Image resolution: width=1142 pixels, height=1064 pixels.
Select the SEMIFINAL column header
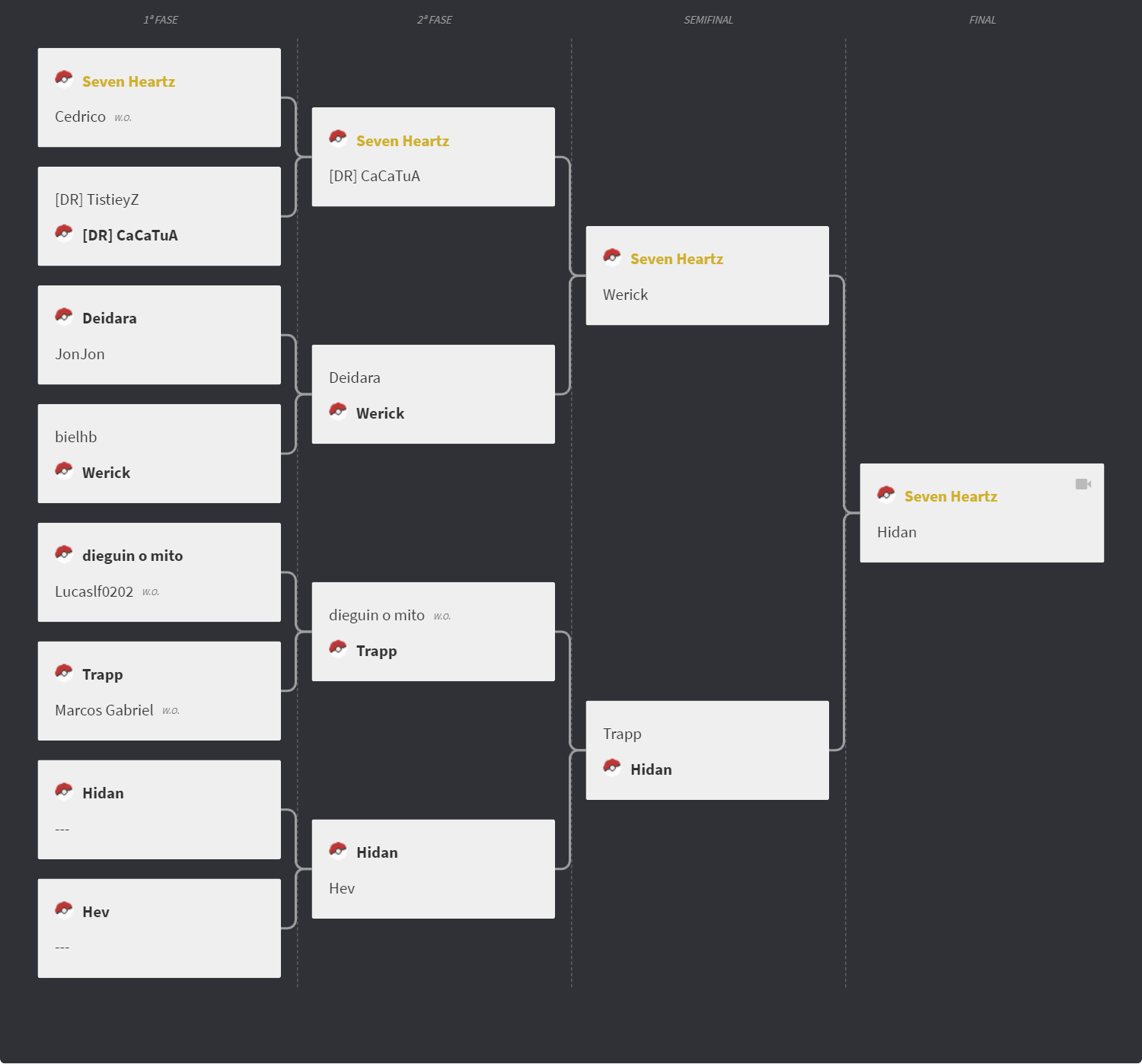click(x=708, y=20)
